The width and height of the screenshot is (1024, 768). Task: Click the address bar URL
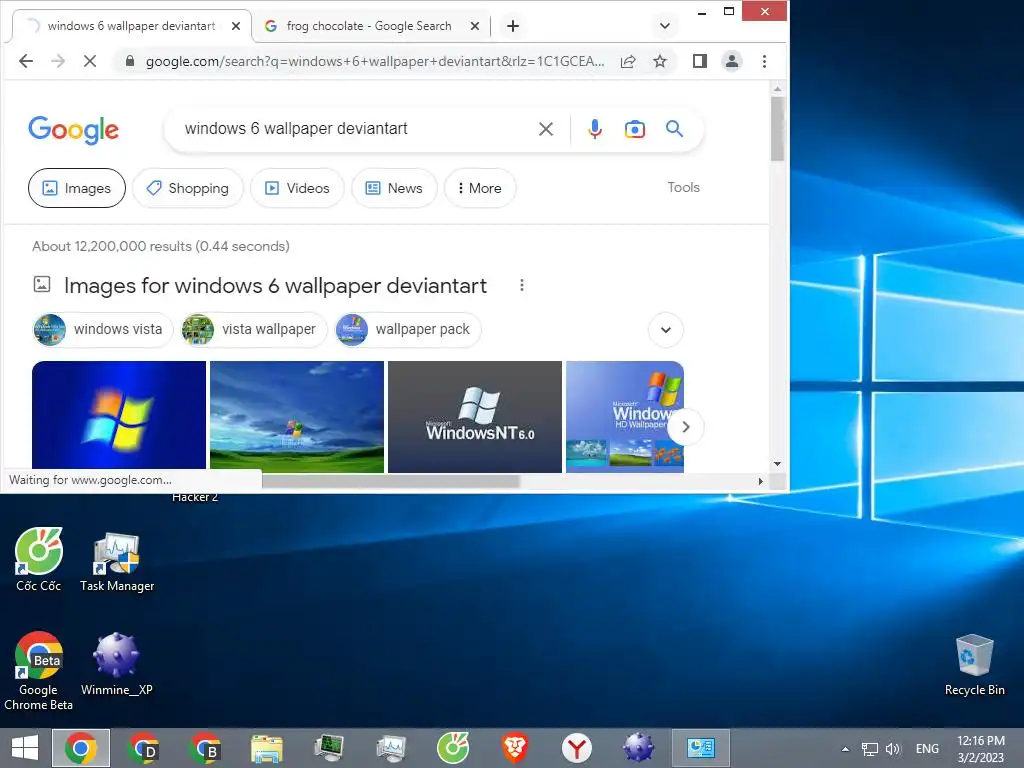coord(375,61)
